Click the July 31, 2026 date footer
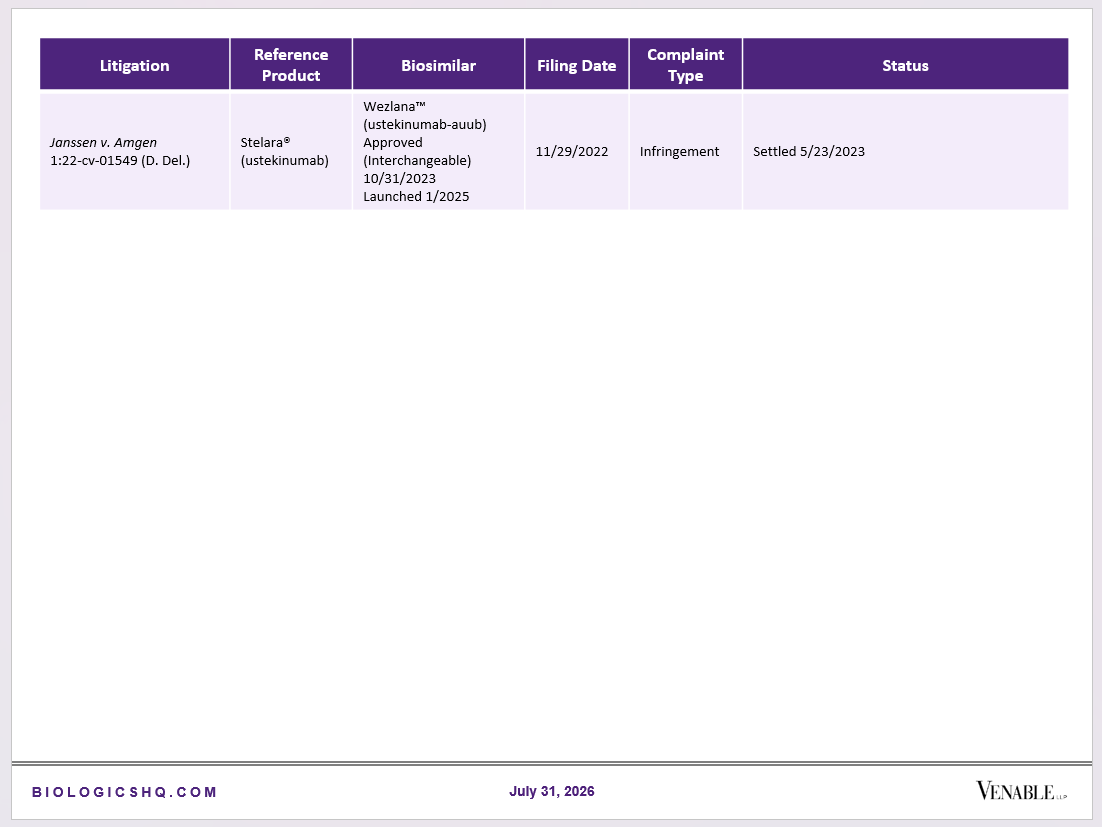 552,791
